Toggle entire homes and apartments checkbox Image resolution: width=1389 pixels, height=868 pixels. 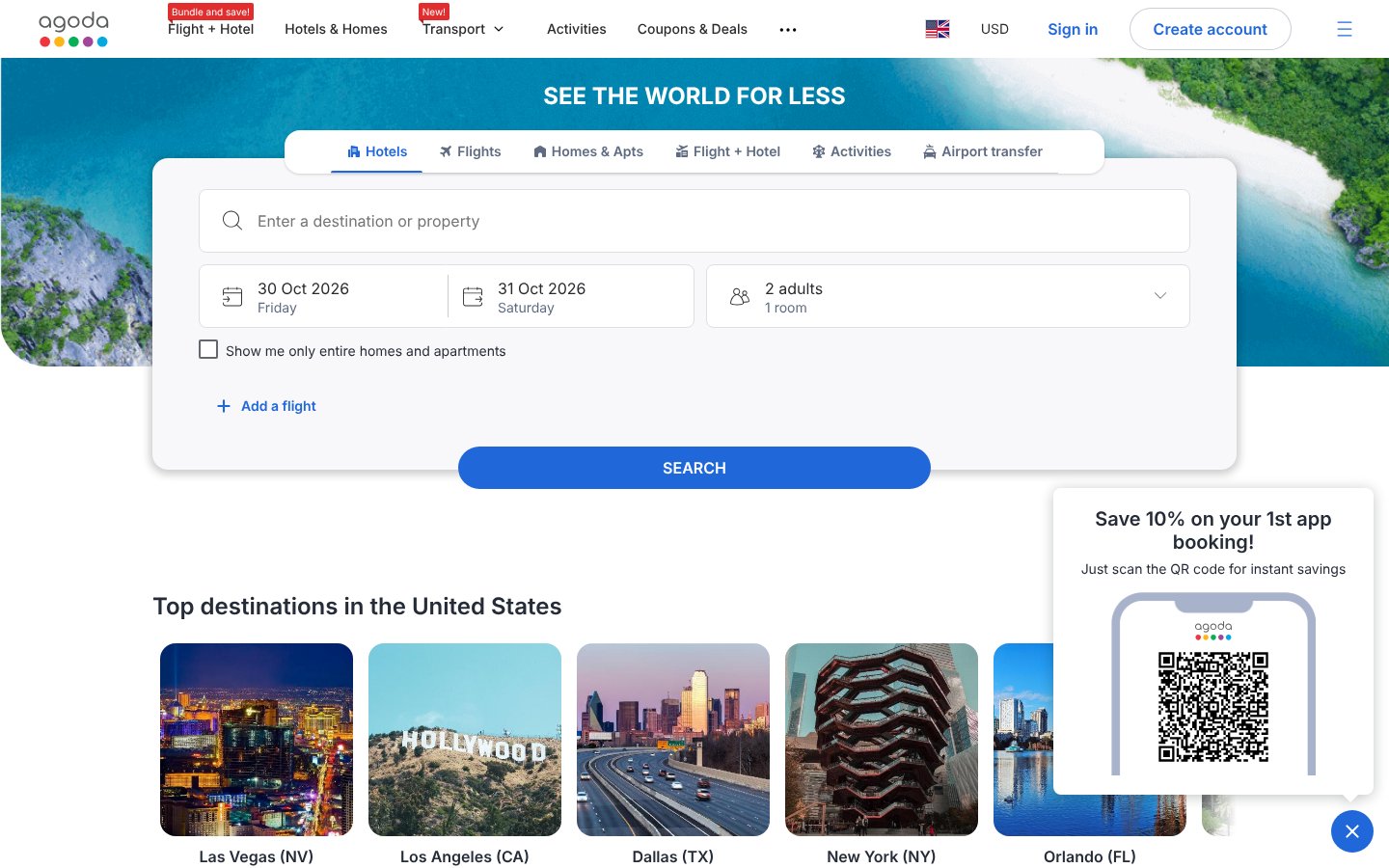(208, 349)
